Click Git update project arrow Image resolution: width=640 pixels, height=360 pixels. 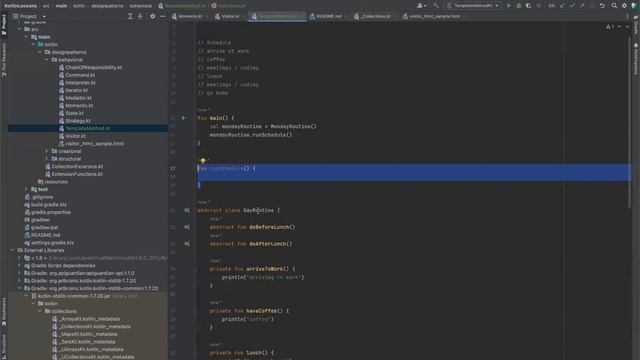coord(562,6)
